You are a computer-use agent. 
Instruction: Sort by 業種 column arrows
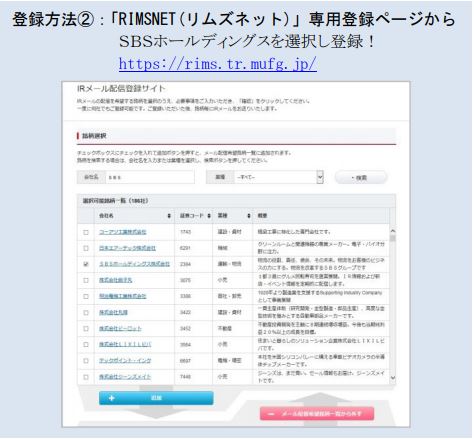click(x=249, y=216)
